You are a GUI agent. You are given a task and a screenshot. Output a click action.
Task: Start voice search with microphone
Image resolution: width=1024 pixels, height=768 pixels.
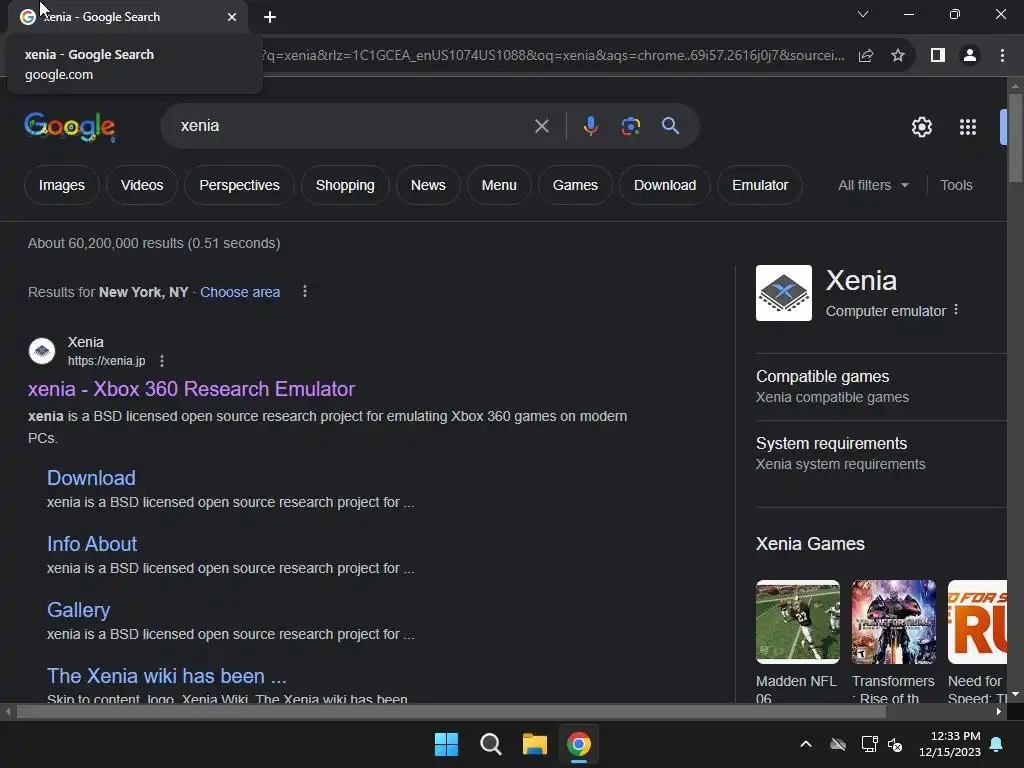pos(590,126)
